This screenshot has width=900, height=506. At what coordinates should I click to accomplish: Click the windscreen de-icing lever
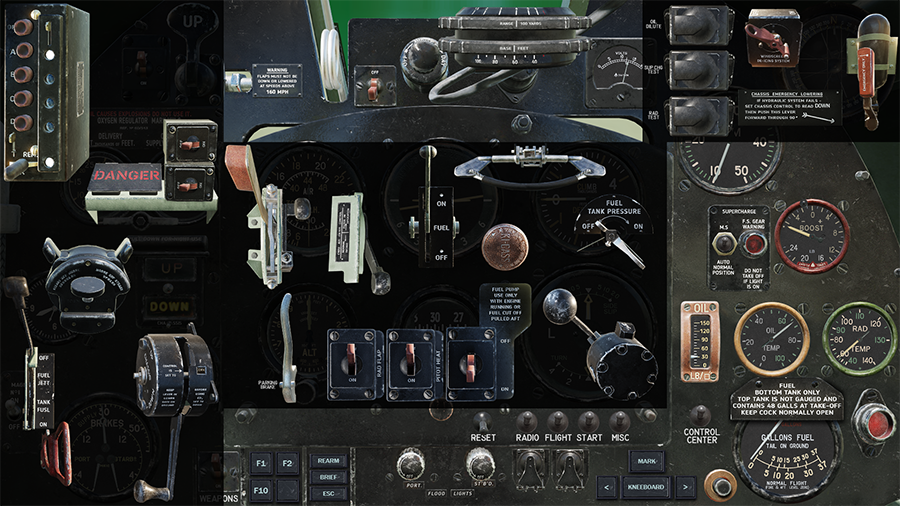point(775,30)
